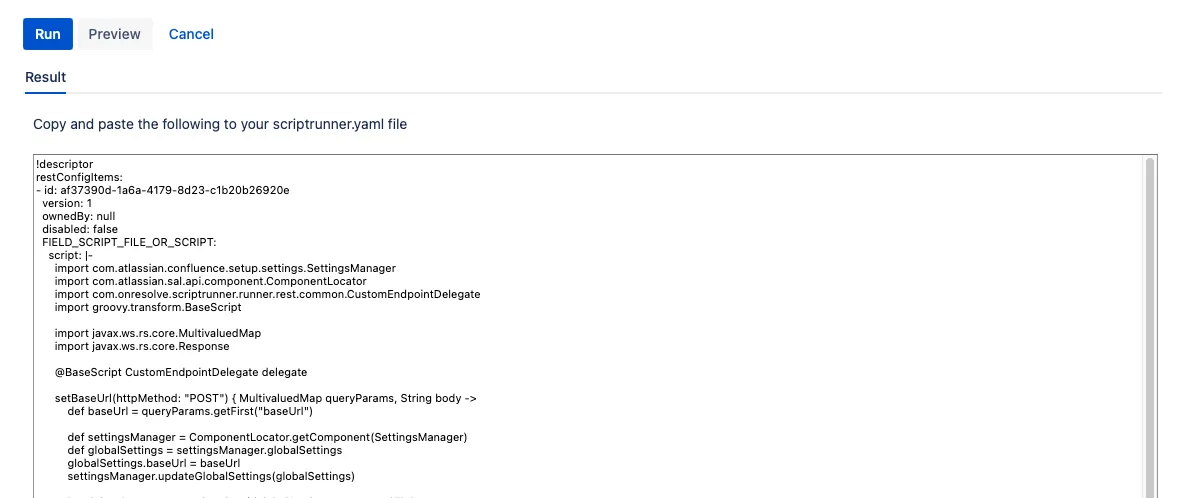Click the '!descriptor' line
This screenshot has width=1188, height=498.
pos(64,164)
